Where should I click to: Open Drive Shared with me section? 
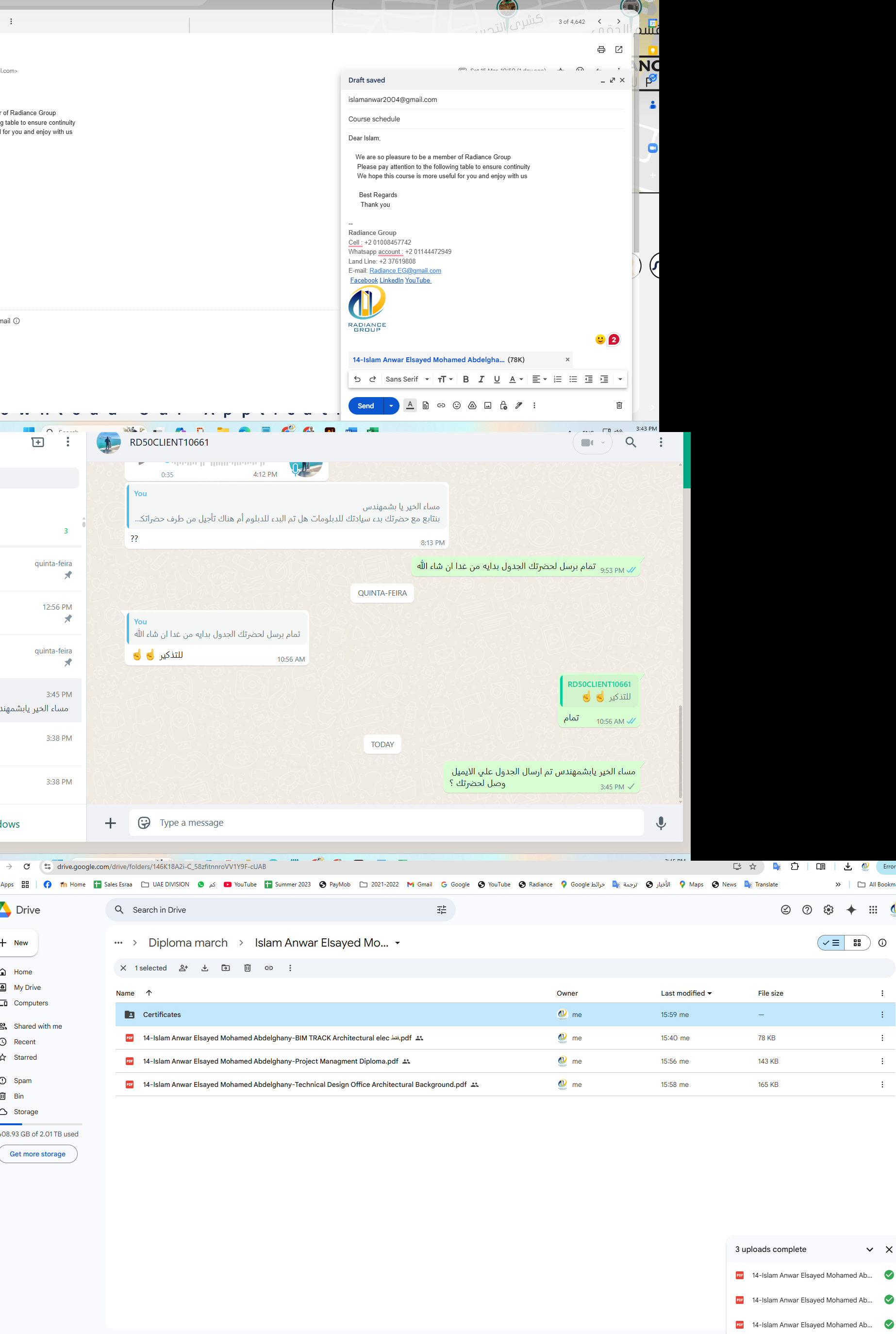38,1027
